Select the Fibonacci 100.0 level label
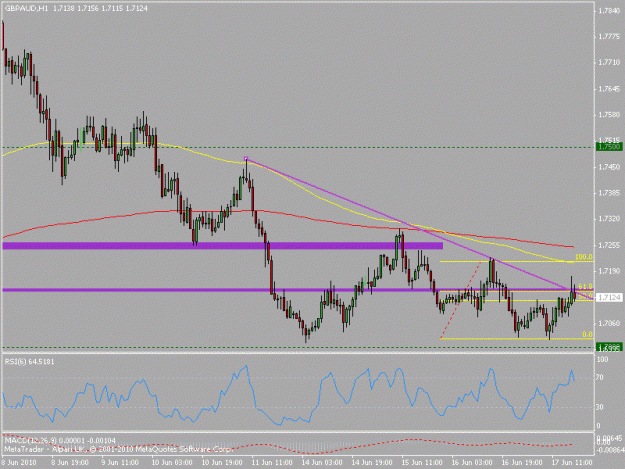 [x=584, y=257]
